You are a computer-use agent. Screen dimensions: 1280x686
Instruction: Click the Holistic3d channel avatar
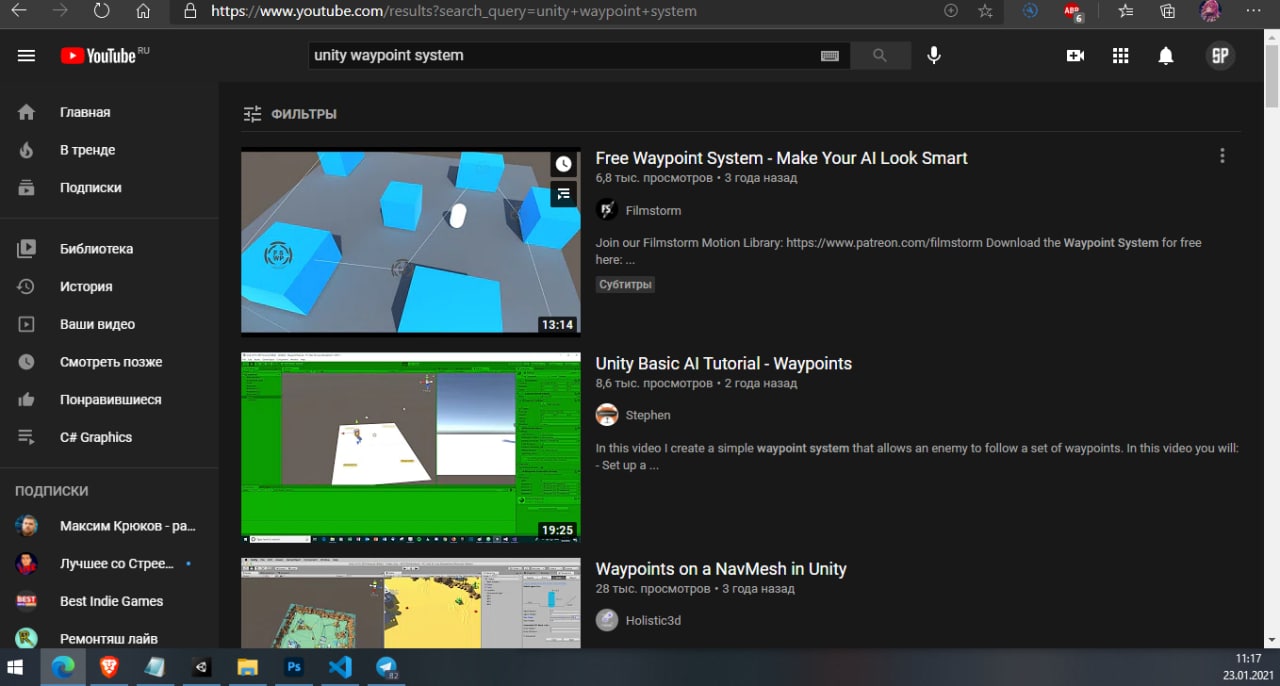click(606, 620)
